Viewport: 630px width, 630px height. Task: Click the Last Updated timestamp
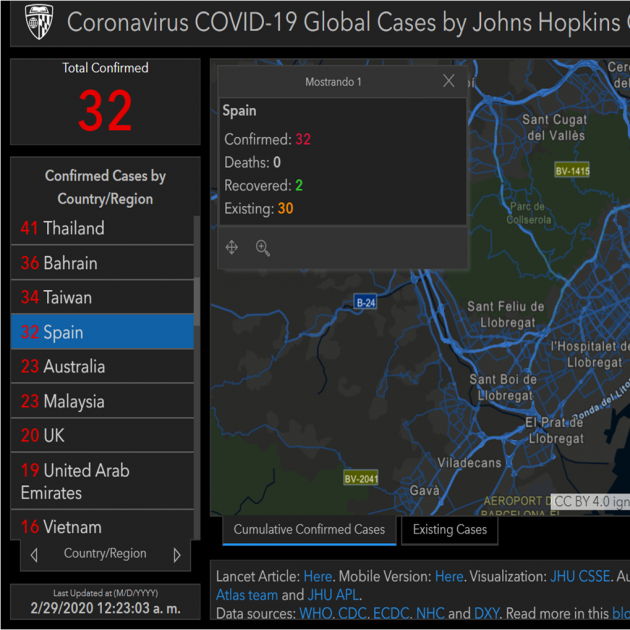[105, 608]
